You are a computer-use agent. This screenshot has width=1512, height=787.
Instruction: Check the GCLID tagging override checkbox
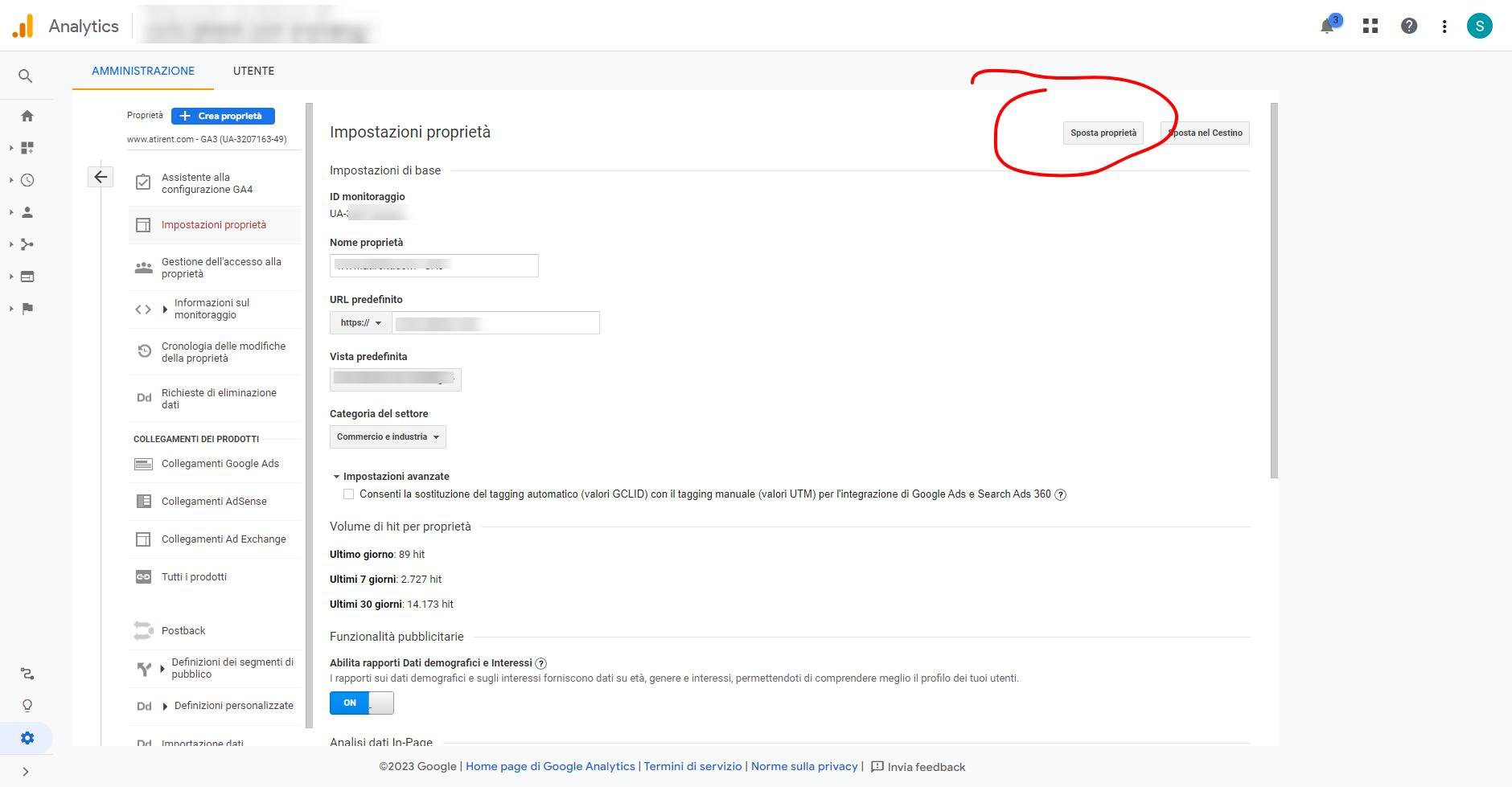[x=348, y=494]
